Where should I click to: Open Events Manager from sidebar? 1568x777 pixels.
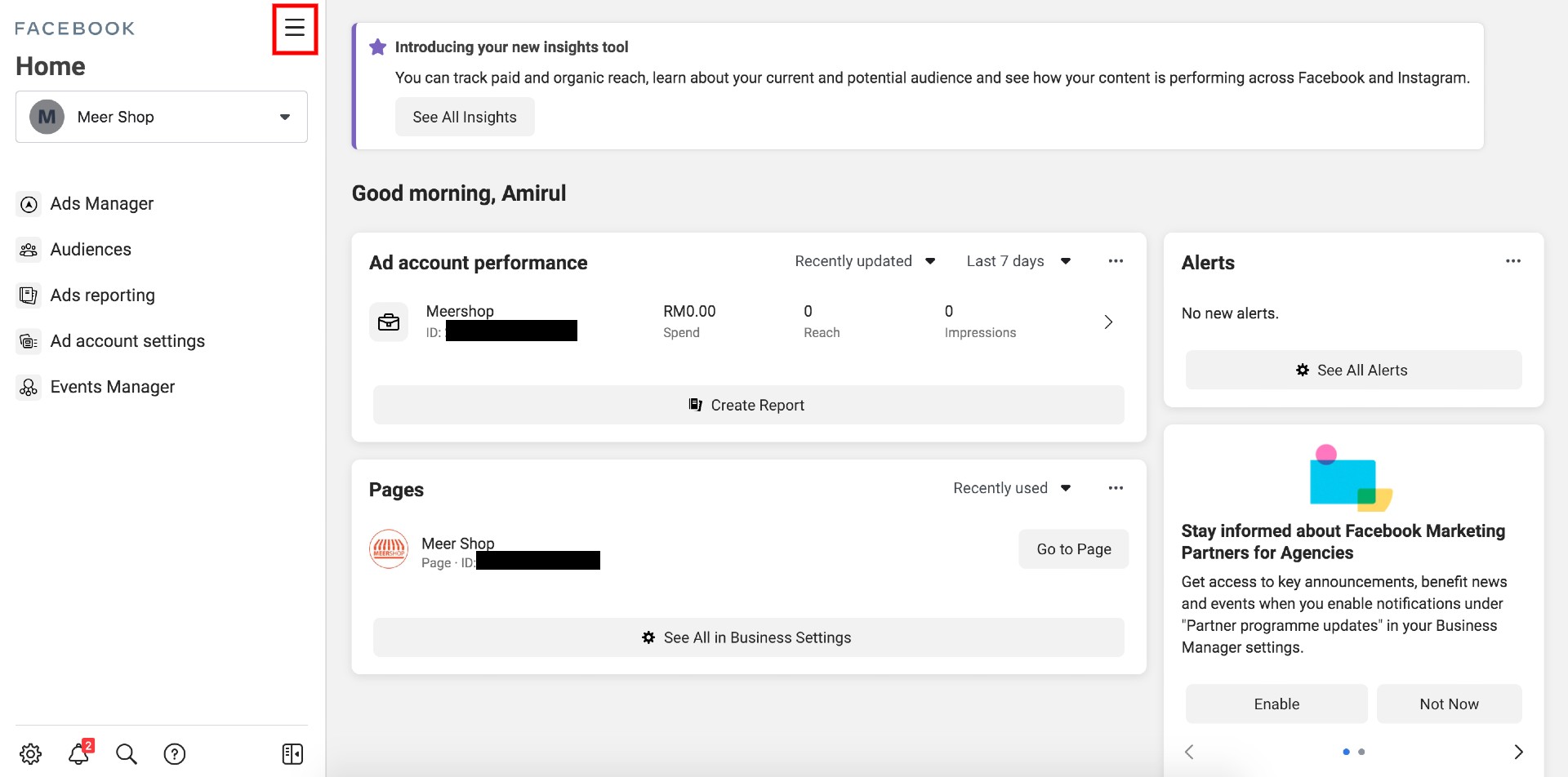coord(113,387)
